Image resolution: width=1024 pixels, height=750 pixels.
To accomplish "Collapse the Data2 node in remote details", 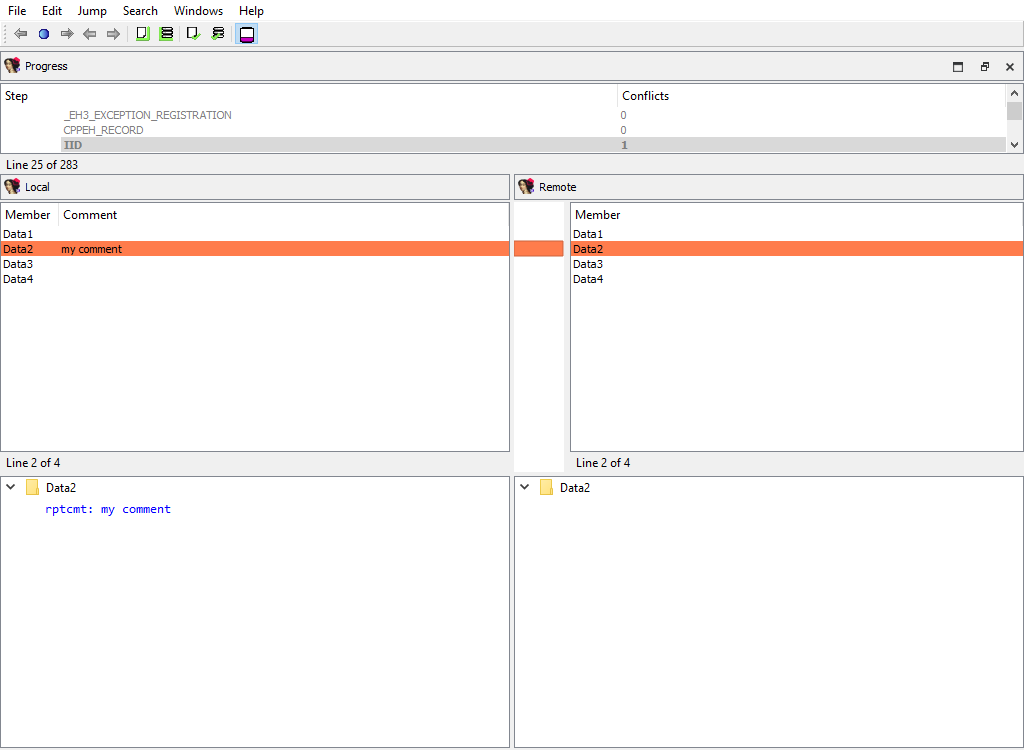I will pyautogui.click(x=525, y=488).
